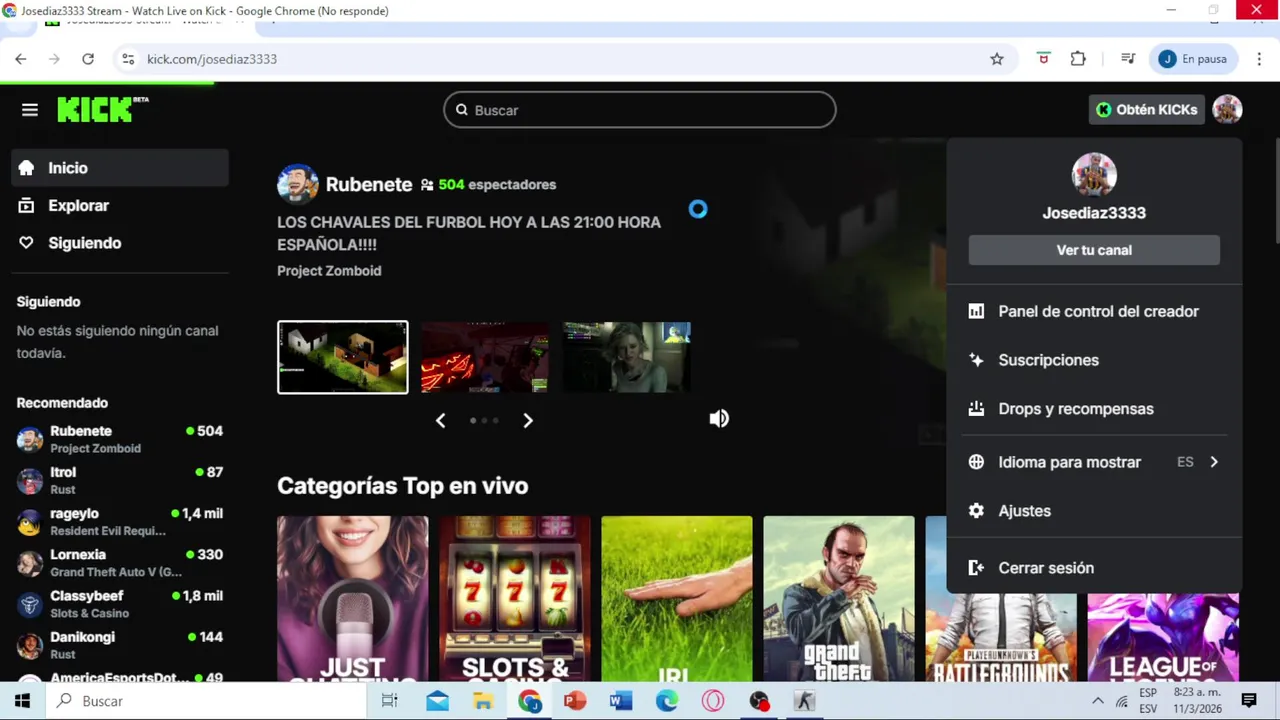The height and width of the screenshot is (720, 1280).
Task: Select second featured stream thumbnail
Action: [485, 357]
